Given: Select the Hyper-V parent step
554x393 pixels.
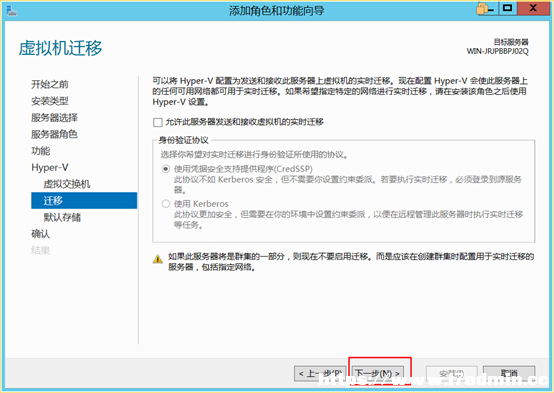Looking at the screenshot, I should [x=50, y=167].
